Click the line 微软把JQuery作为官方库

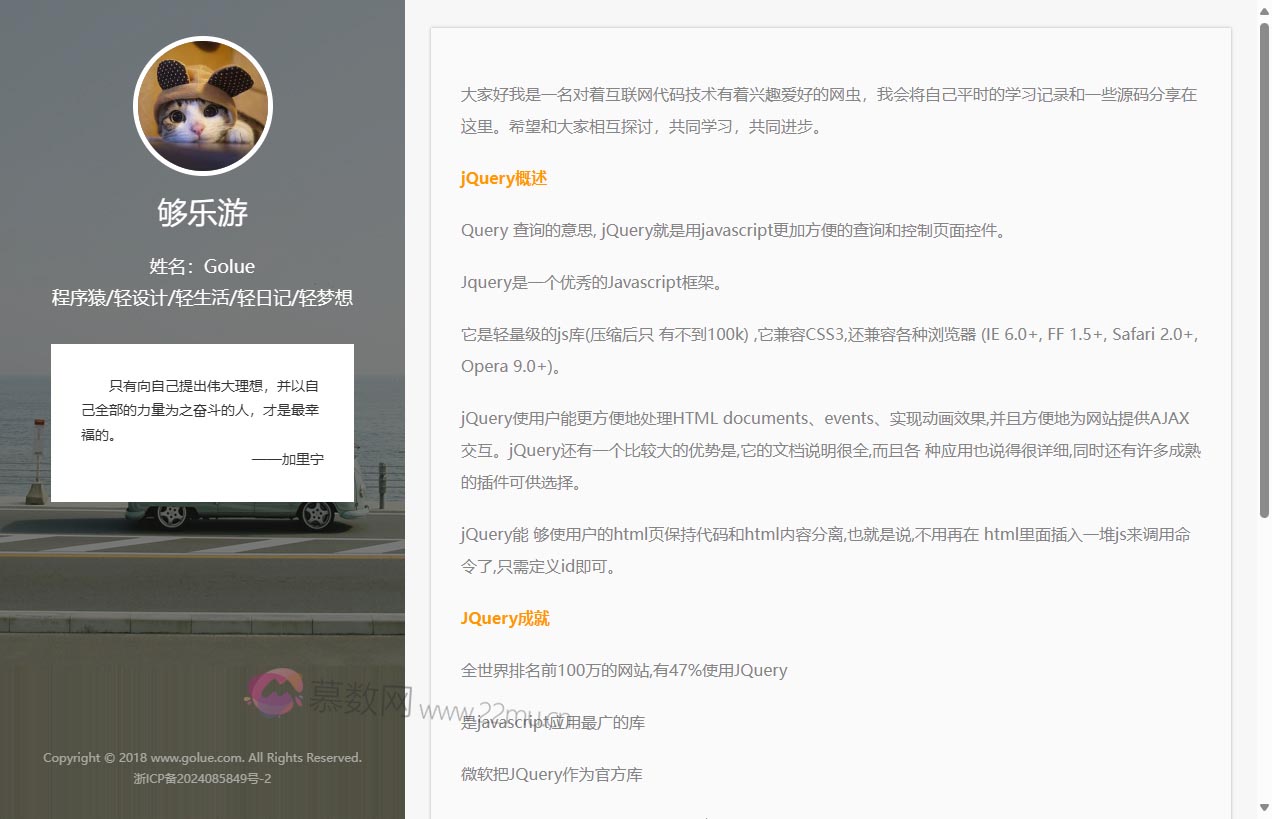pos(551,774)
